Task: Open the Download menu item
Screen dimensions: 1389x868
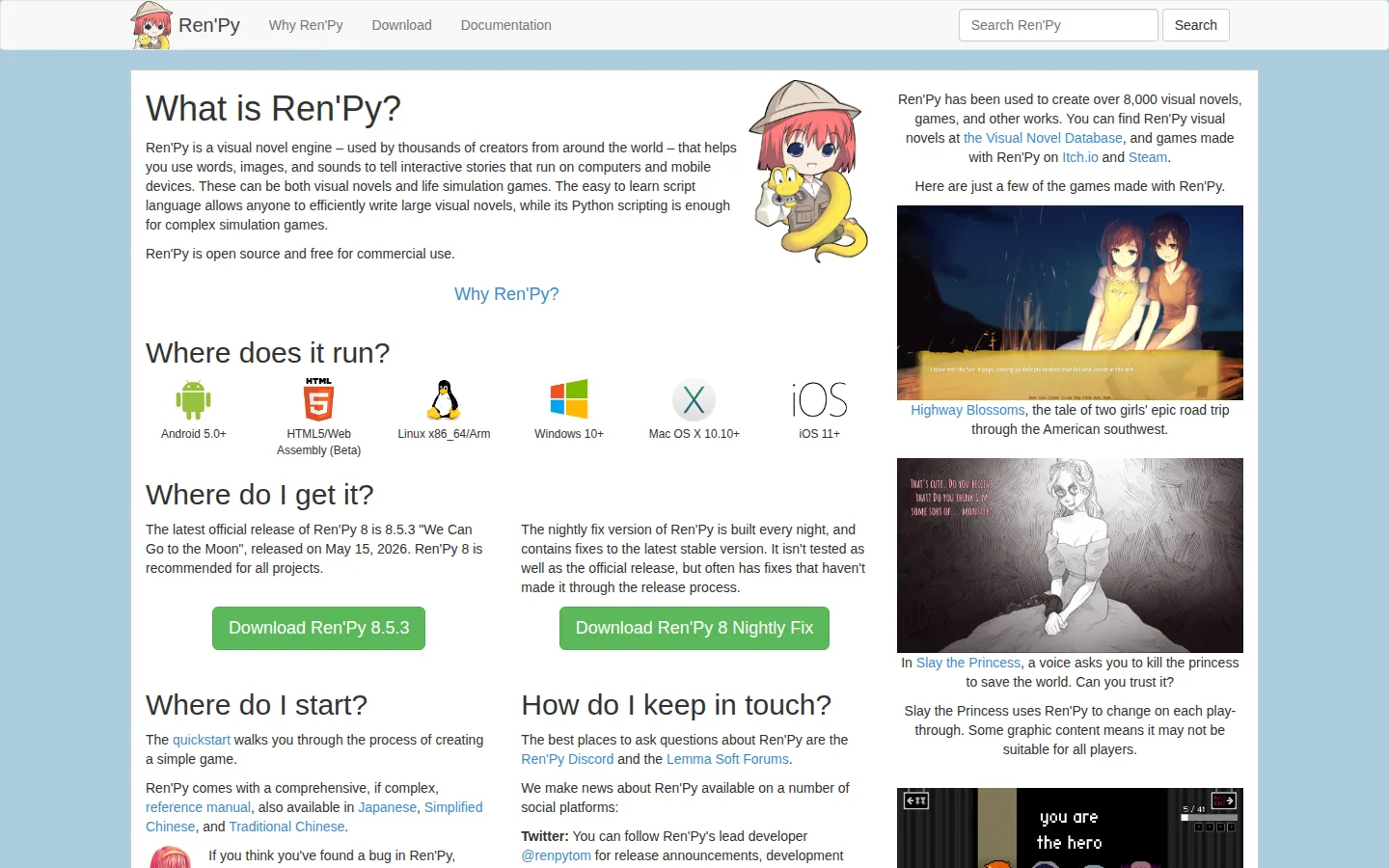Action: pyautogui.click(x=402, y=25)
